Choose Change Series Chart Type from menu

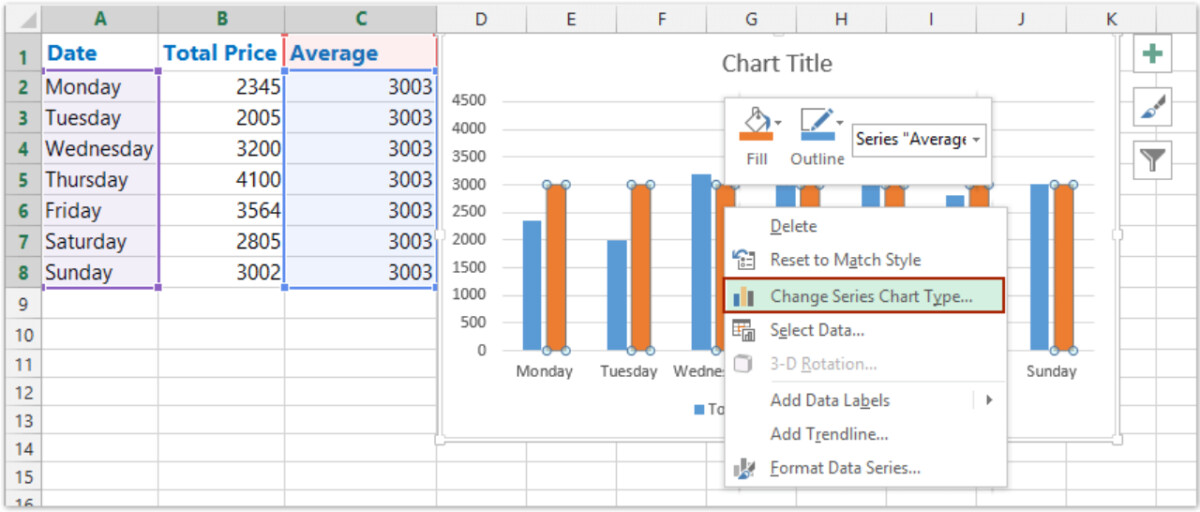coord(870,296)
